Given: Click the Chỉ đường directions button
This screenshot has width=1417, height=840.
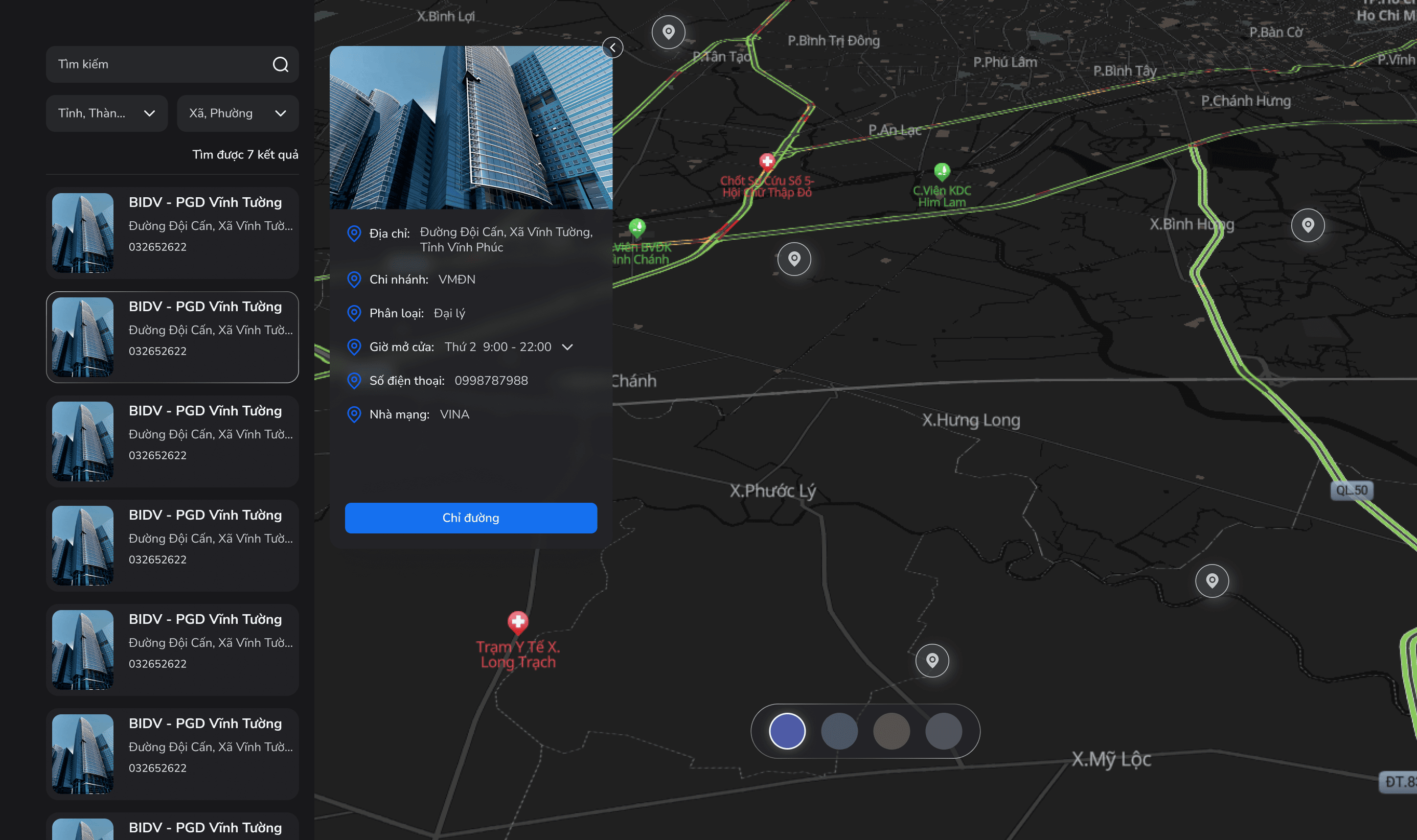Looking at the screenshot, I should click(471, 518).
